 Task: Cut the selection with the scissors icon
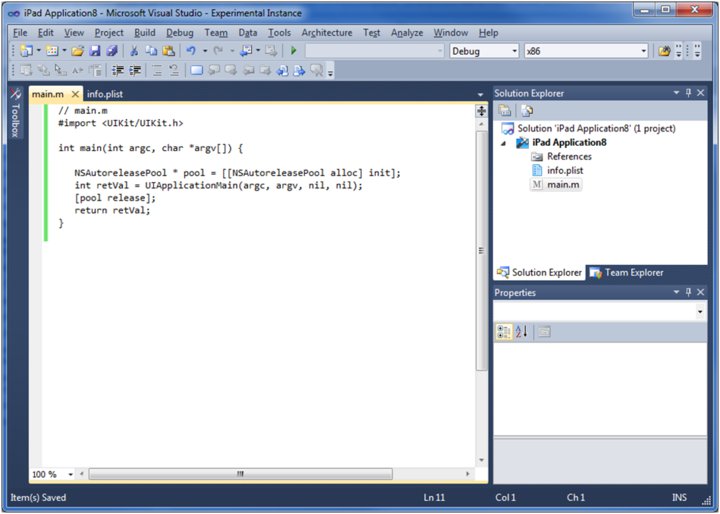[x=134, y=51]
